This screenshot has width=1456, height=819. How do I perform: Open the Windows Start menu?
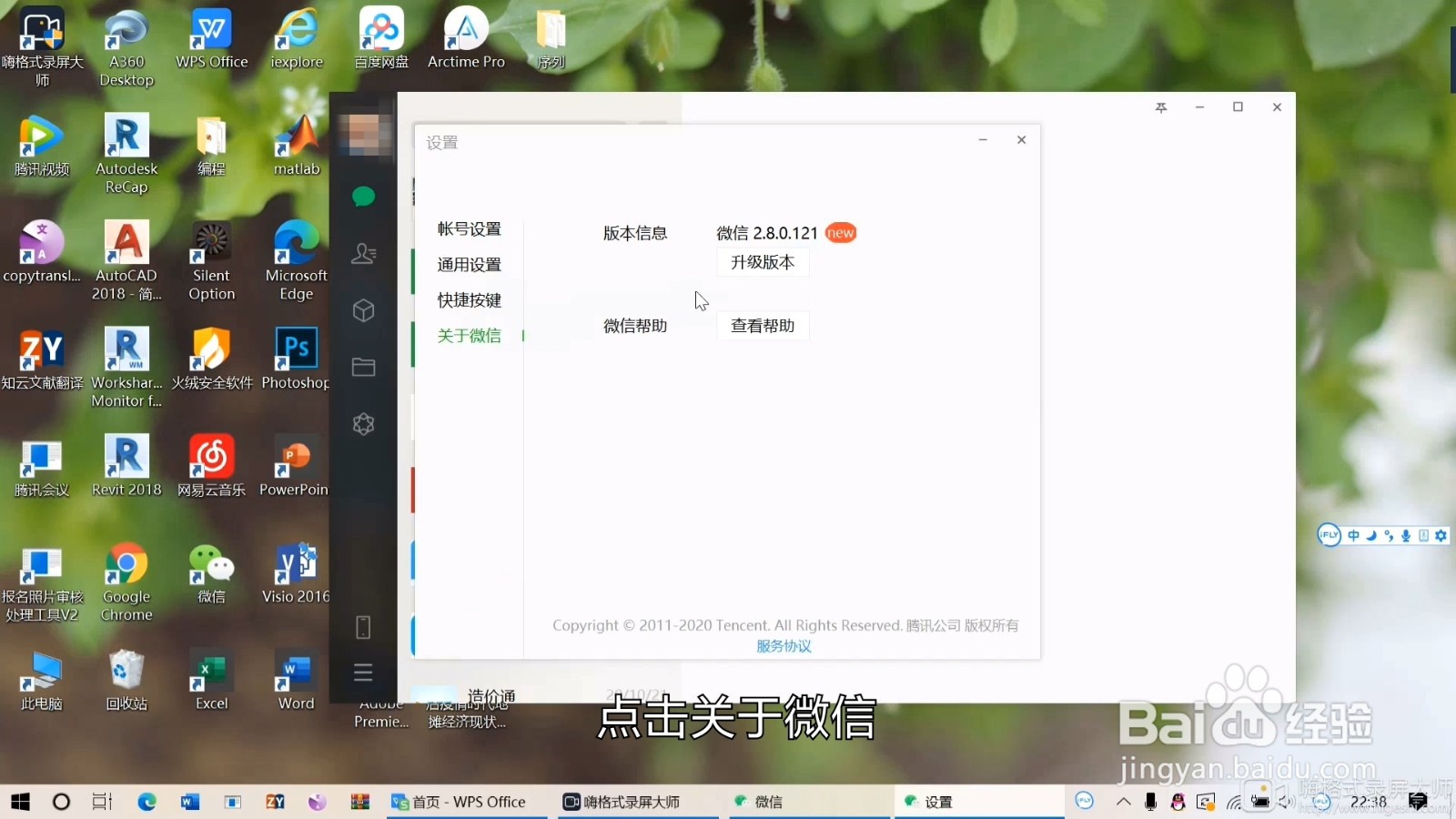tap(20, 802)
